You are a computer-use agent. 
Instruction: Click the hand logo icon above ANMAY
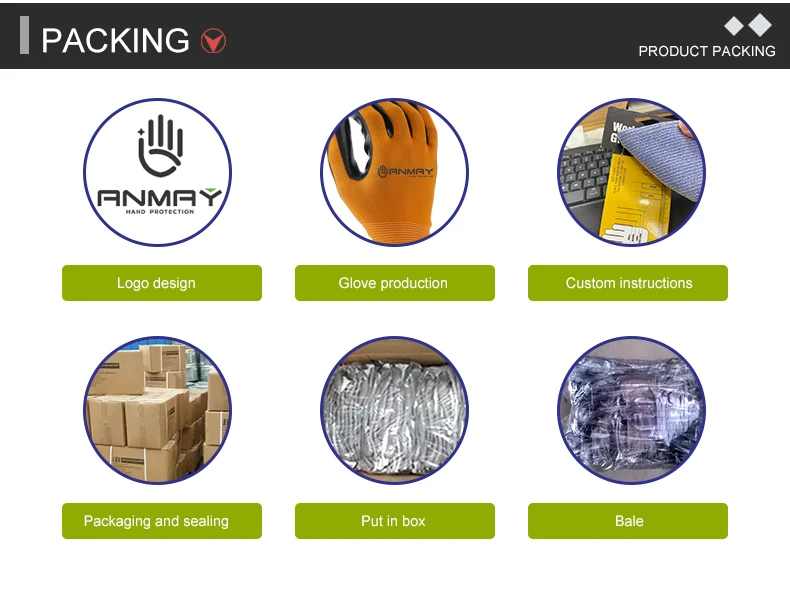point(160,146)
